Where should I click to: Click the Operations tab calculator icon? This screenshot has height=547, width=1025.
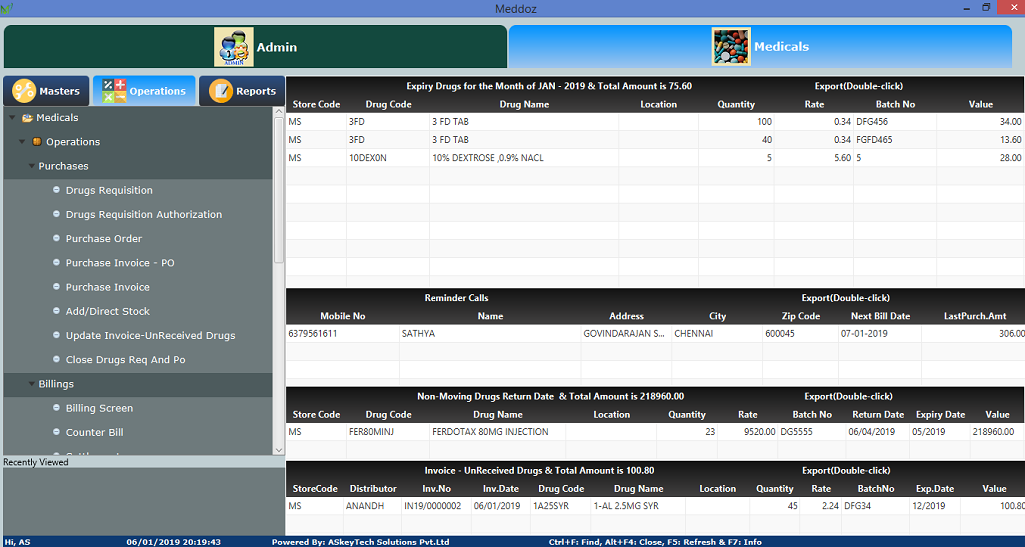(x=113, y=91)
